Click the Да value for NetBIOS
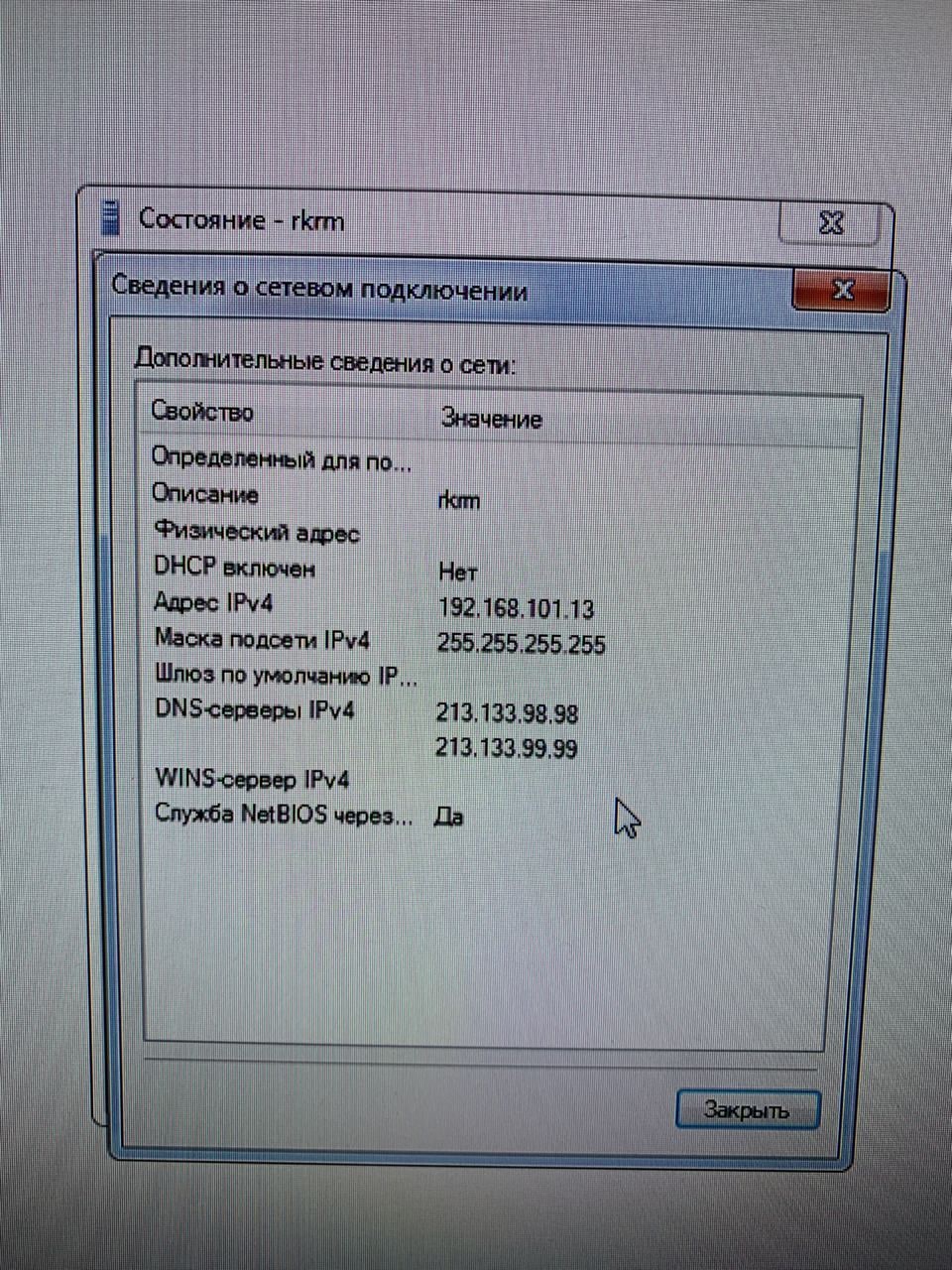The image size is (952, 1270). point(449,817)
